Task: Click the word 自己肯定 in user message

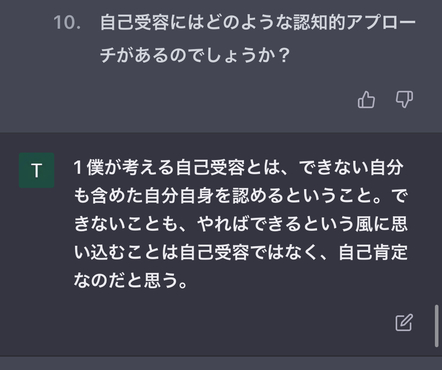Action: click(373, 252)
